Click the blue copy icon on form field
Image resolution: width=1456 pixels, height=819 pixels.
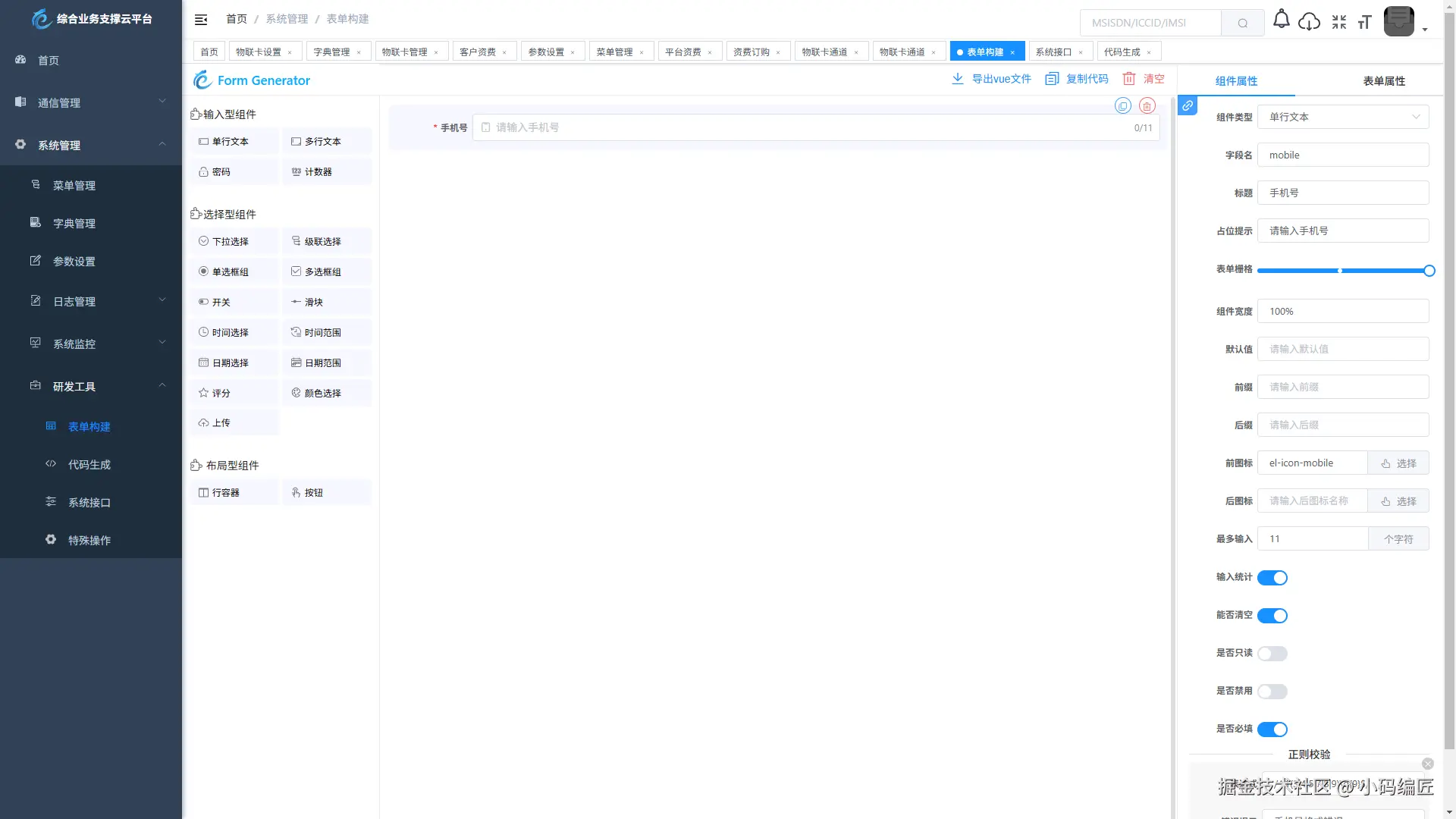[1123, 106]
